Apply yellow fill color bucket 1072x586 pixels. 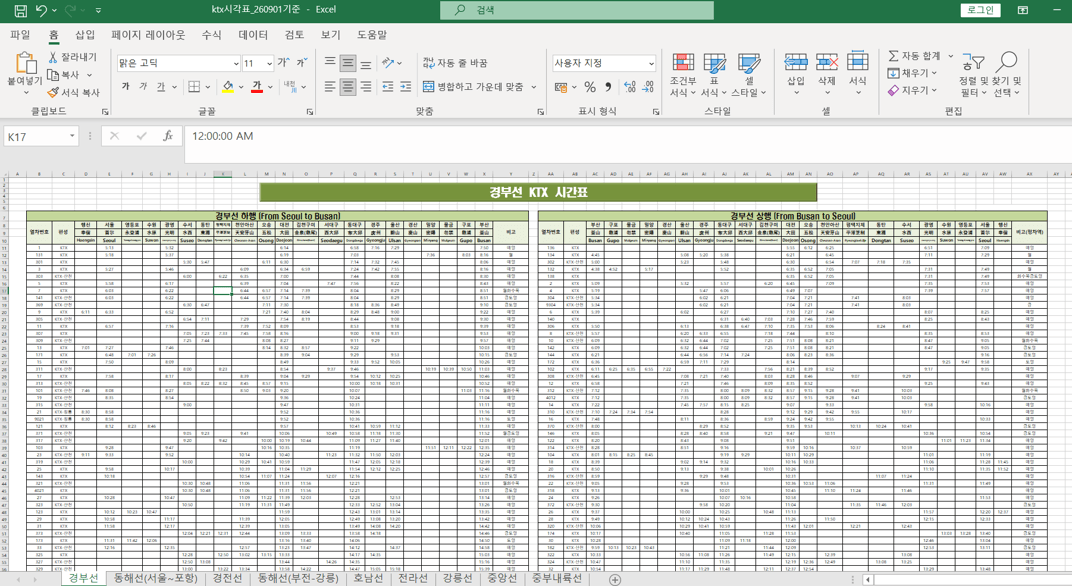coord(228,87)
